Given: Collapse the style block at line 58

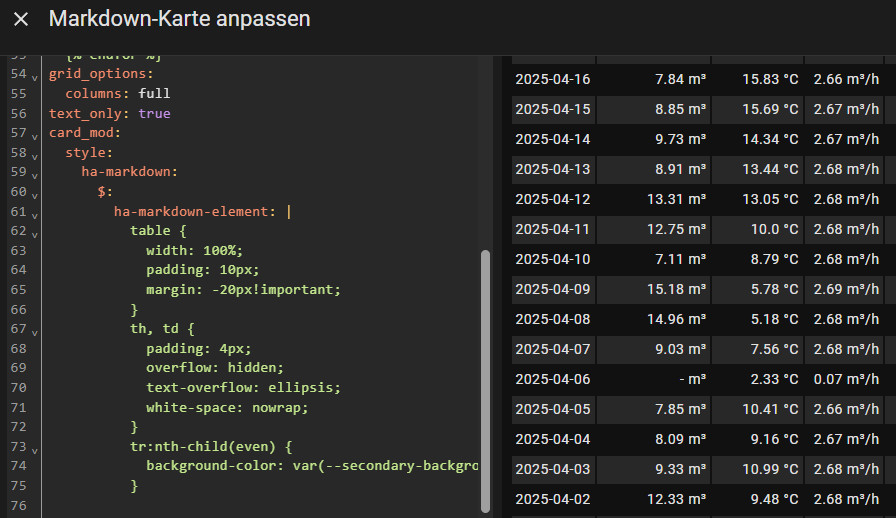Looking at the screenshot, I should click(x=35, y=155).
